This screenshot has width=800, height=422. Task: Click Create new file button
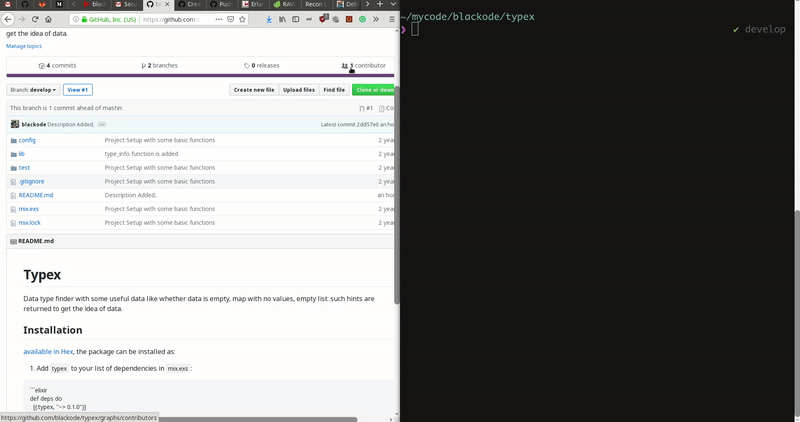point(254,90)
